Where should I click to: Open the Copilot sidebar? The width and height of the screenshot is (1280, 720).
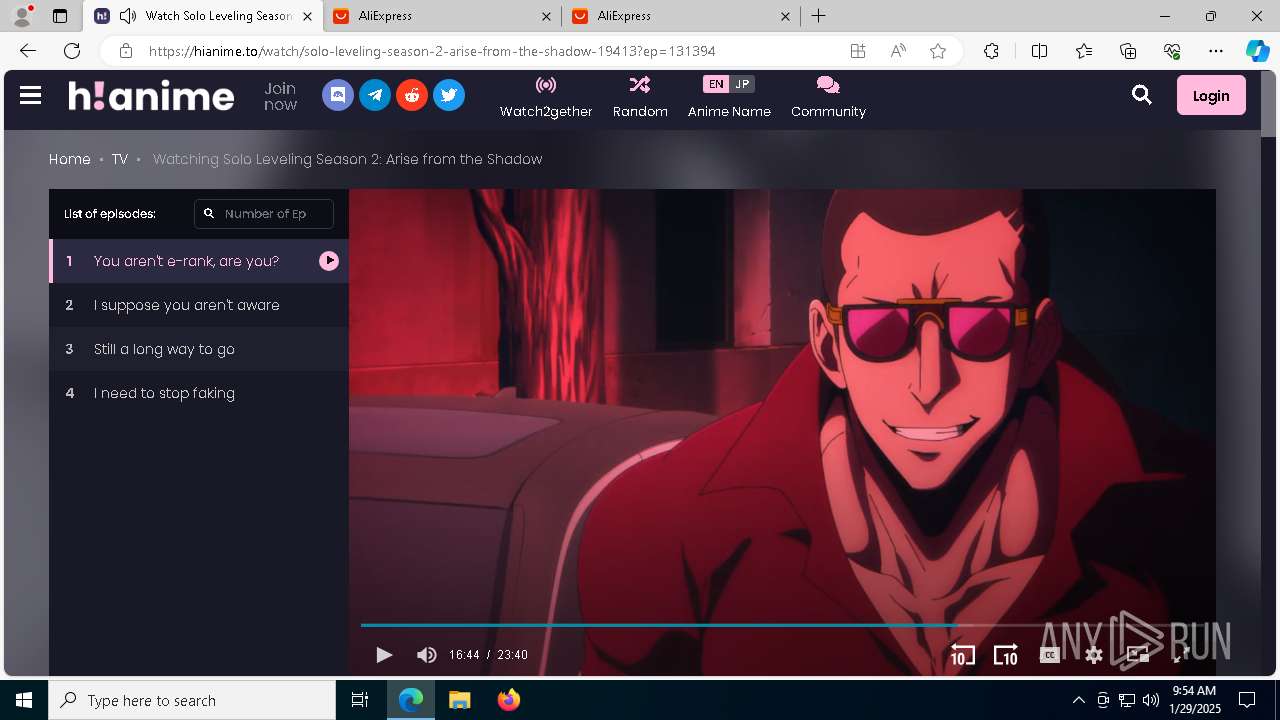click(1257, 51)
